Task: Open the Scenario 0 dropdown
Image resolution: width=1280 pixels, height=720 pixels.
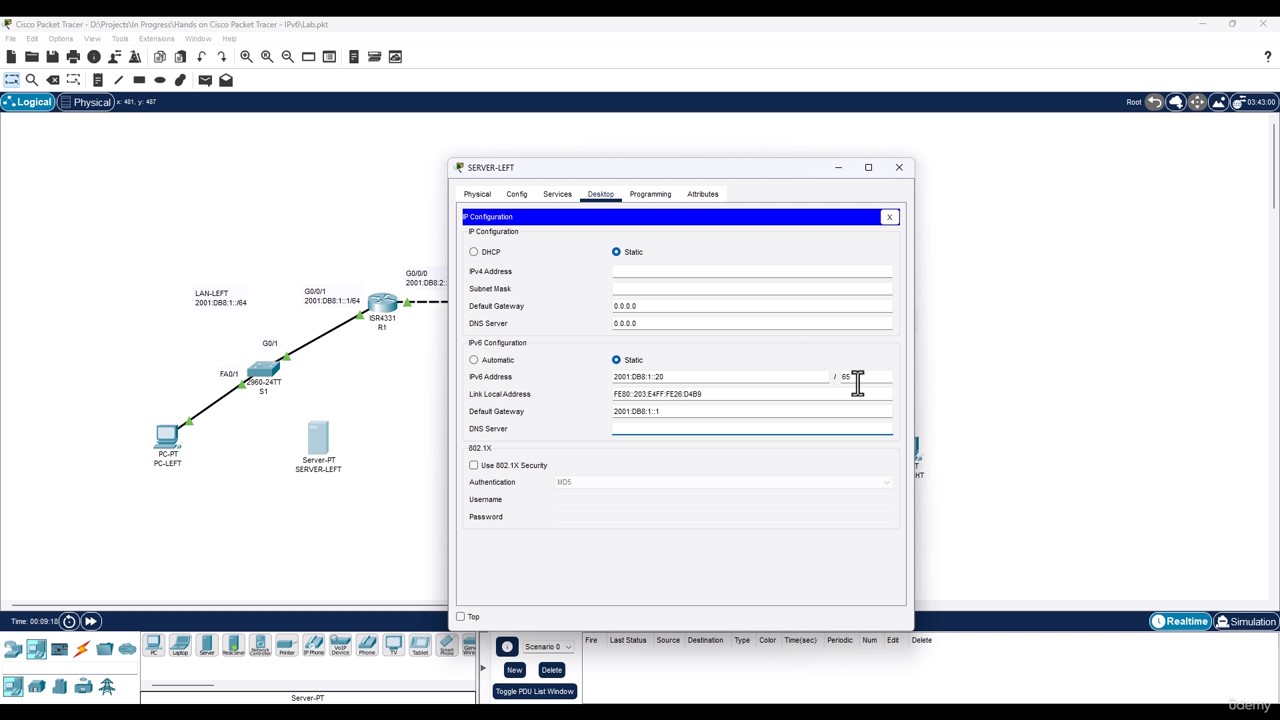Action: click(548, 647)
